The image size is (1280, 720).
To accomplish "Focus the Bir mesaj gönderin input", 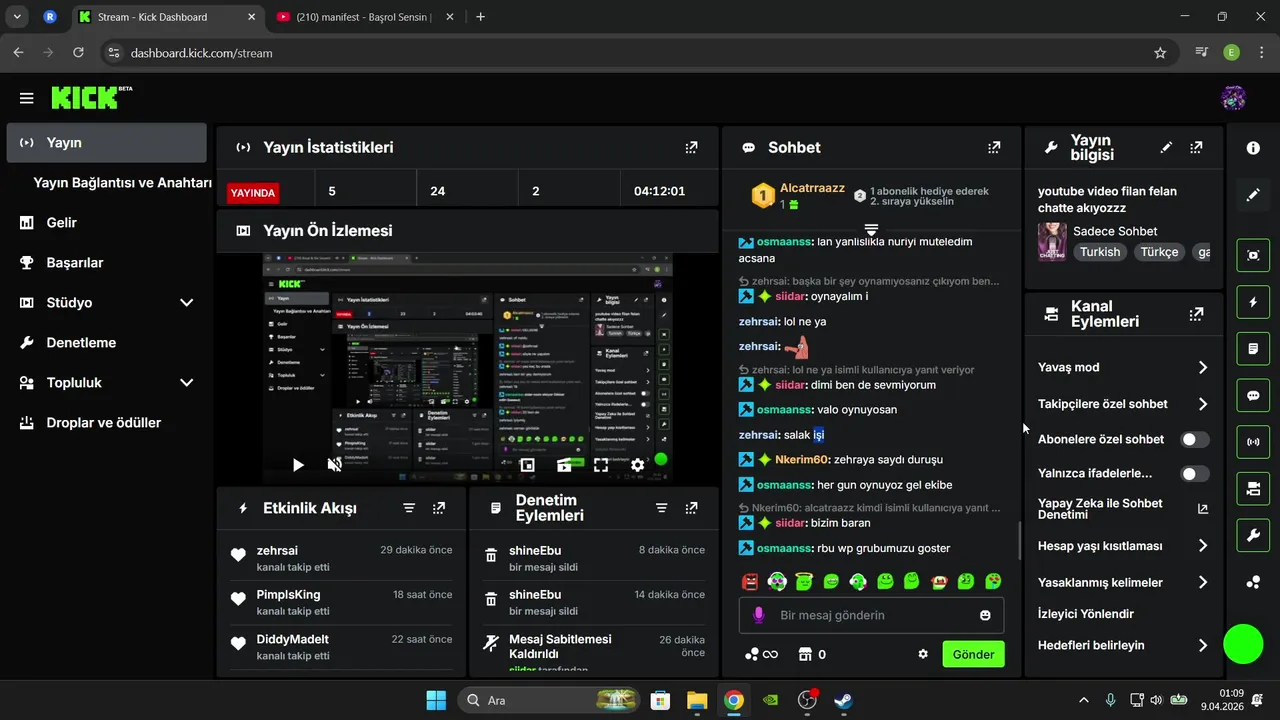I will (x=872, y=615).
